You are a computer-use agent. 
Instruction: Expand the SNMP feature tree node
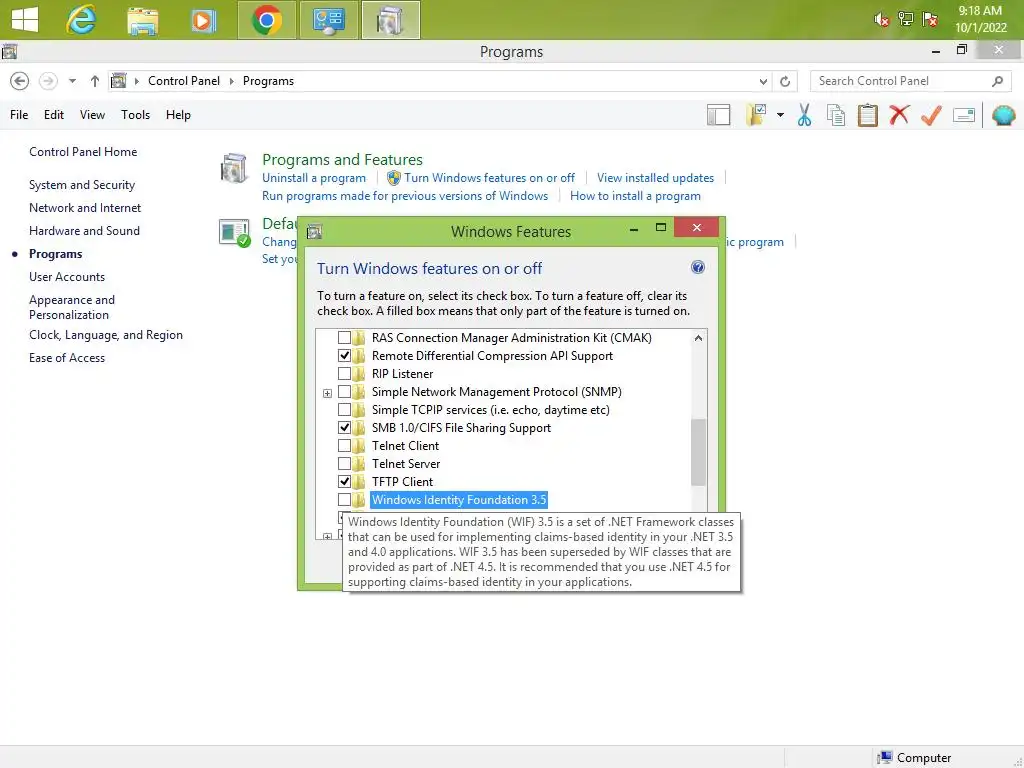click(327, 393)
